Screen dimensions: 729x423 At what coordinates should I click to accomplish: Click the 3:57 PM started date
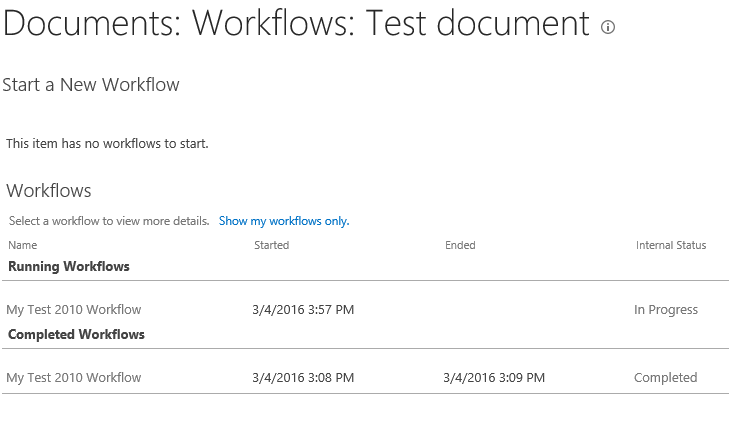303,310
